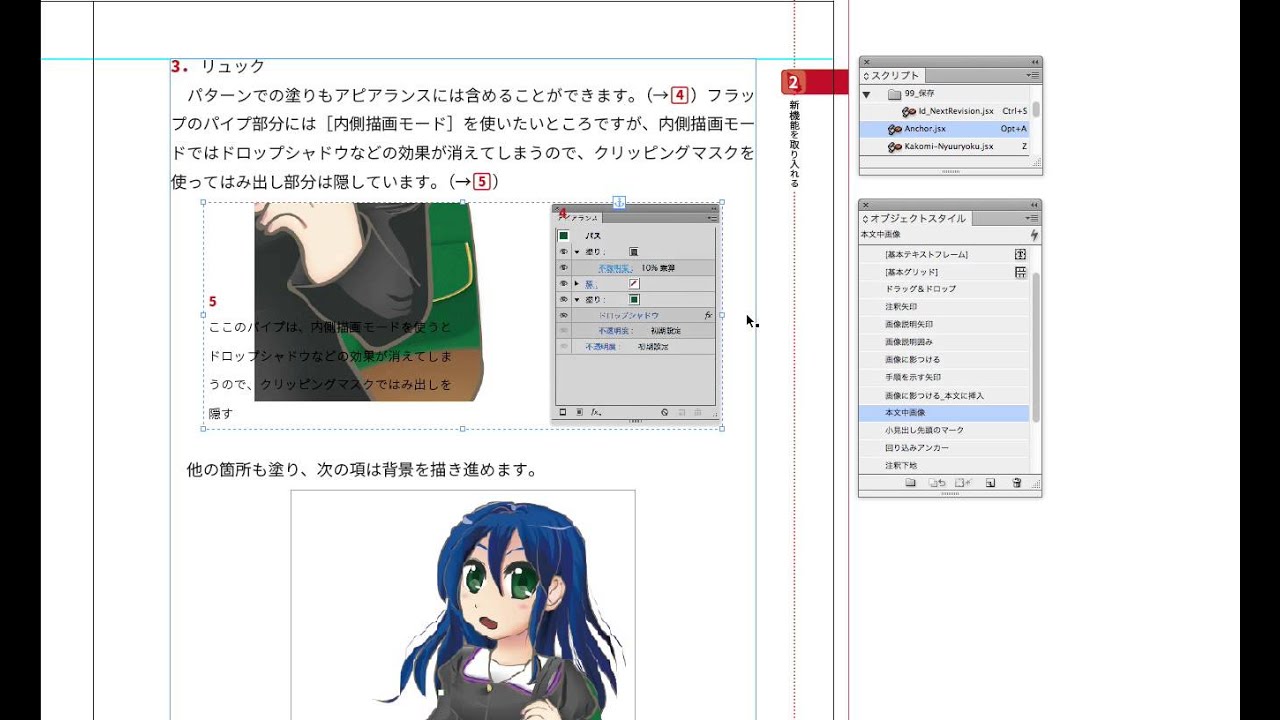
Task: Open the Scripts panel flyout menu
Action: (1033, 75)
